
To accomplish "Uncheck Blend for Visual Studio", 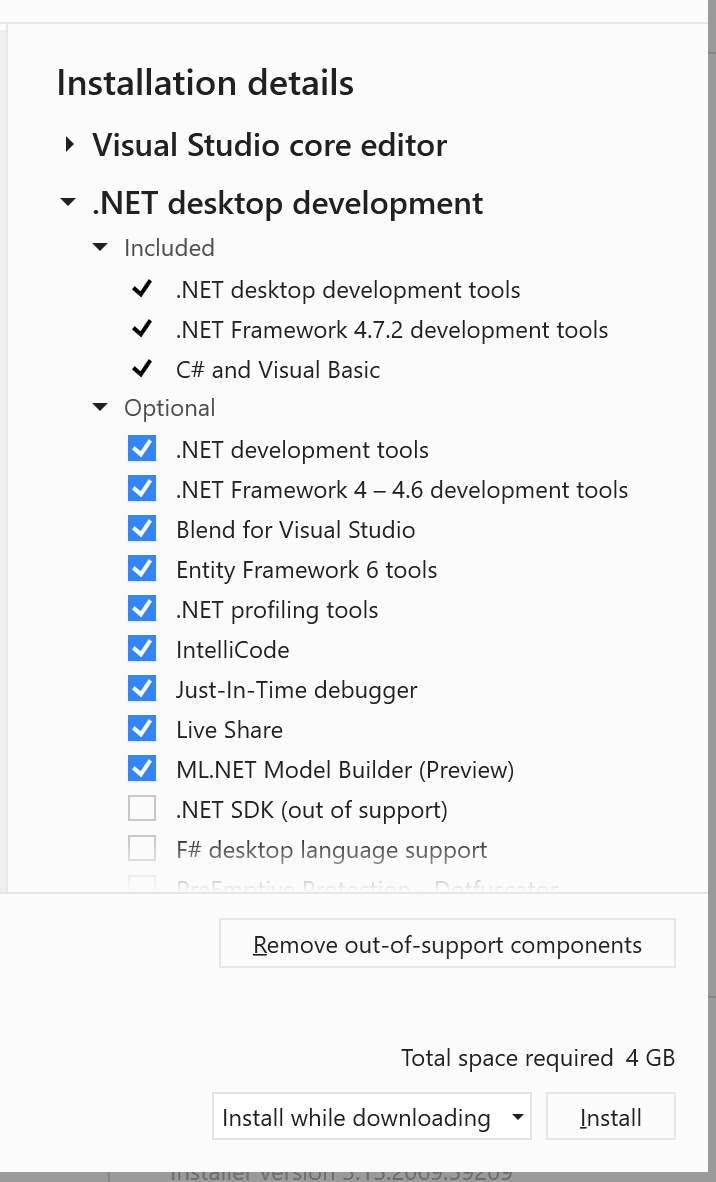I will pos(142,528).
